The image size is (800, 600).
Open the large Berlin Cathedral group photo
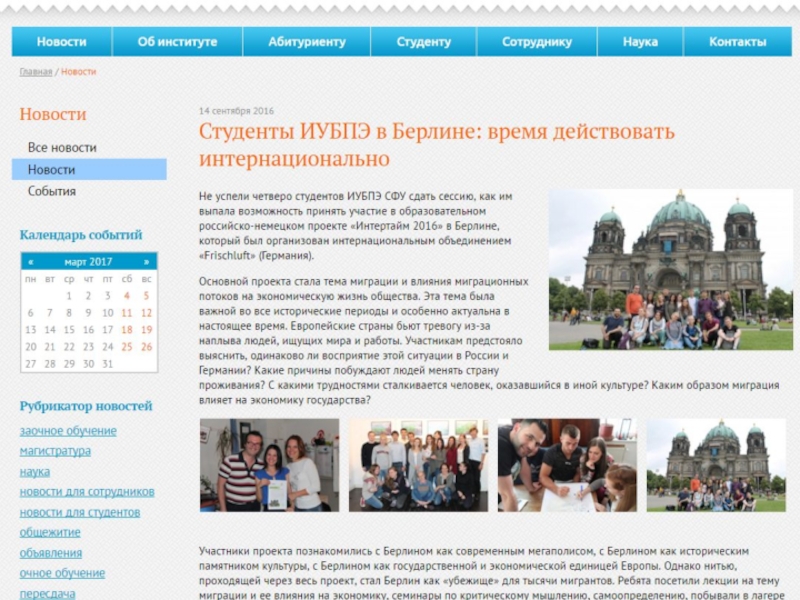[670, 268]
